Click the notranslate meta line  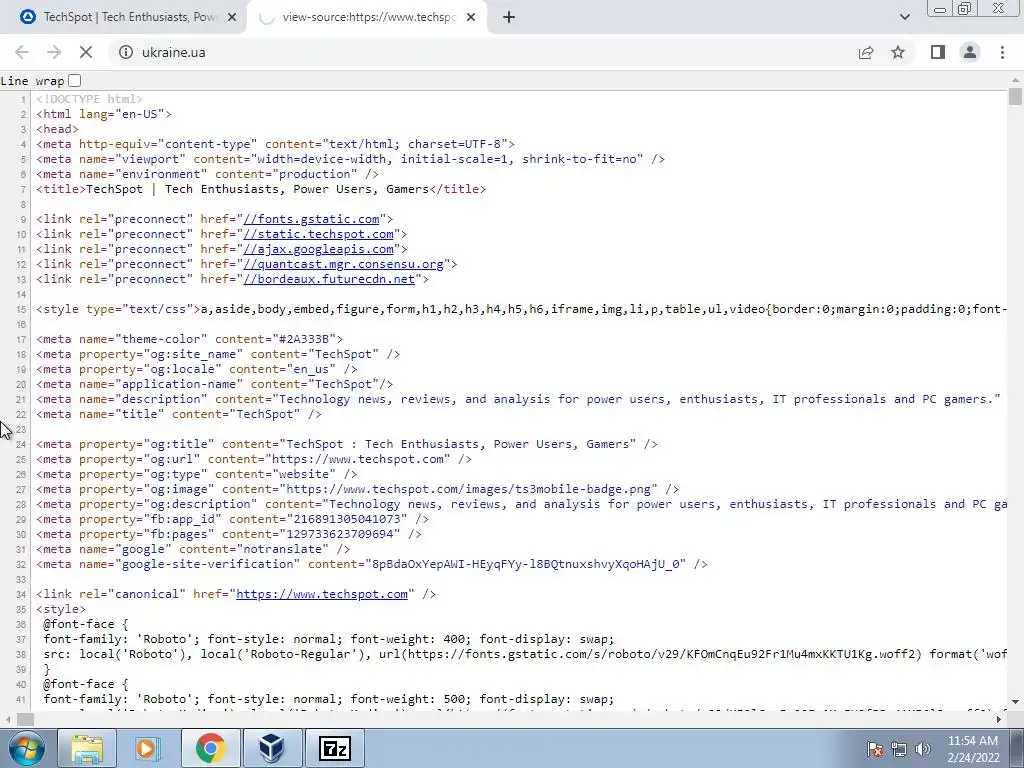point(193,549)
